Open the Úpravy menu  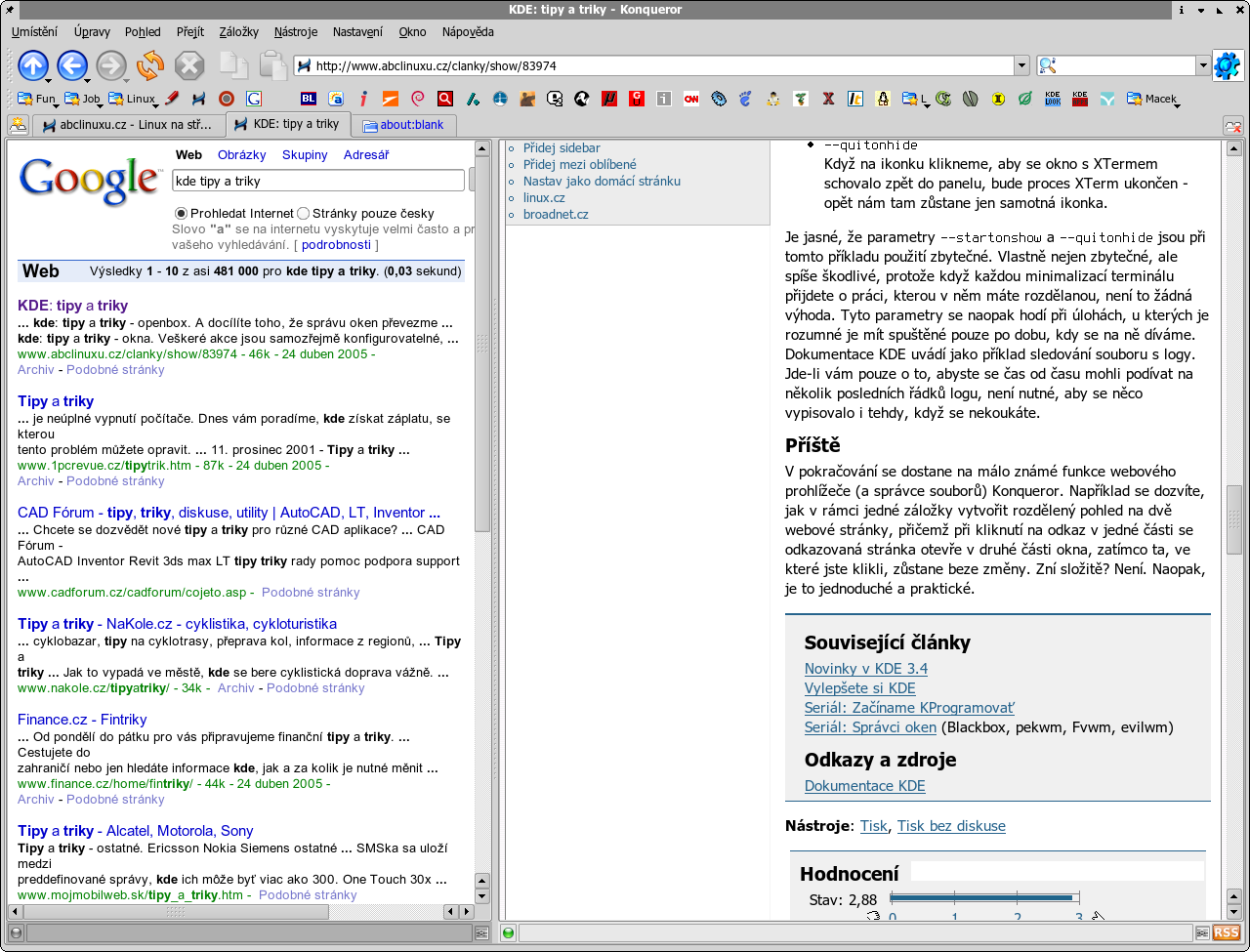pyautogui.click(x=92, y=32)
